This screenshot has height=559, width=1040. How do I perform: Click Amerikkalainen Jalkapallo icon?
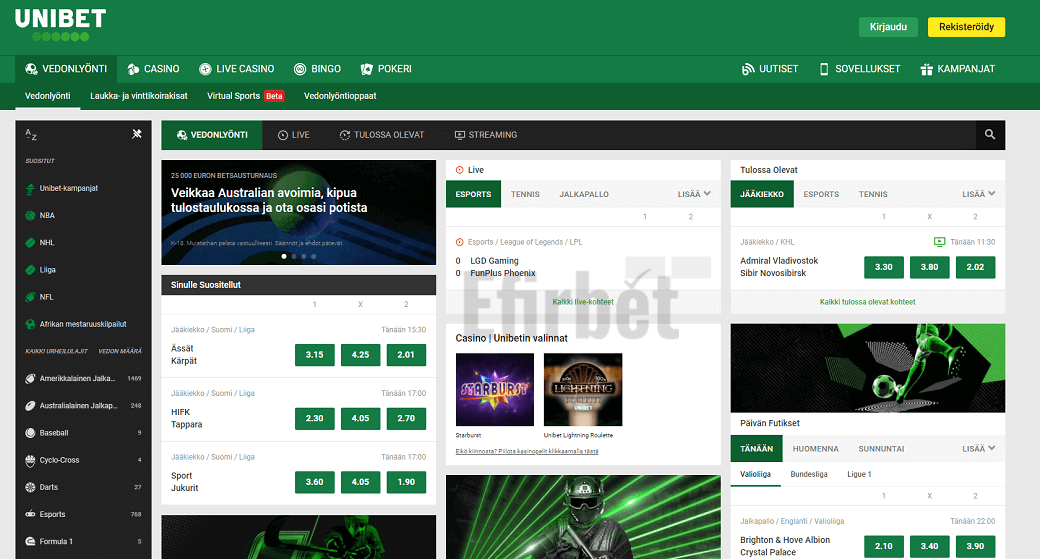pos(30,379)
